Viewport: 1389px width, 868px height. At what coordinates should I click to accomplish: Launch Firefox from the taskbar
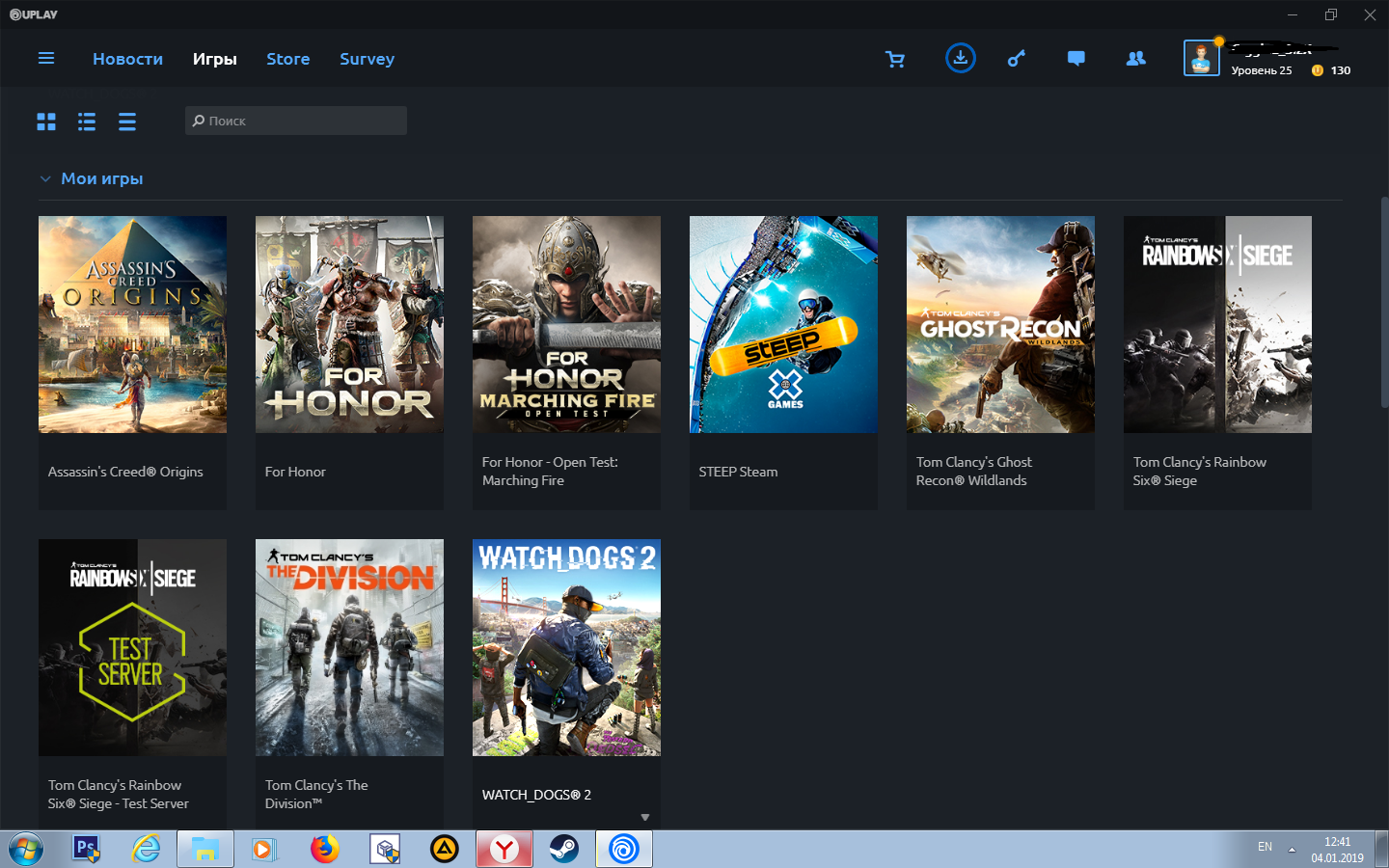tap(325, 850)
